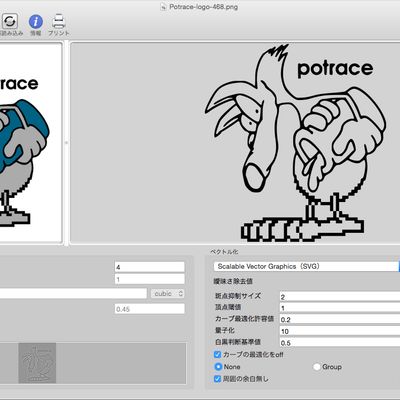Click the 情報 label under the info icon

(x=36, y=33)
